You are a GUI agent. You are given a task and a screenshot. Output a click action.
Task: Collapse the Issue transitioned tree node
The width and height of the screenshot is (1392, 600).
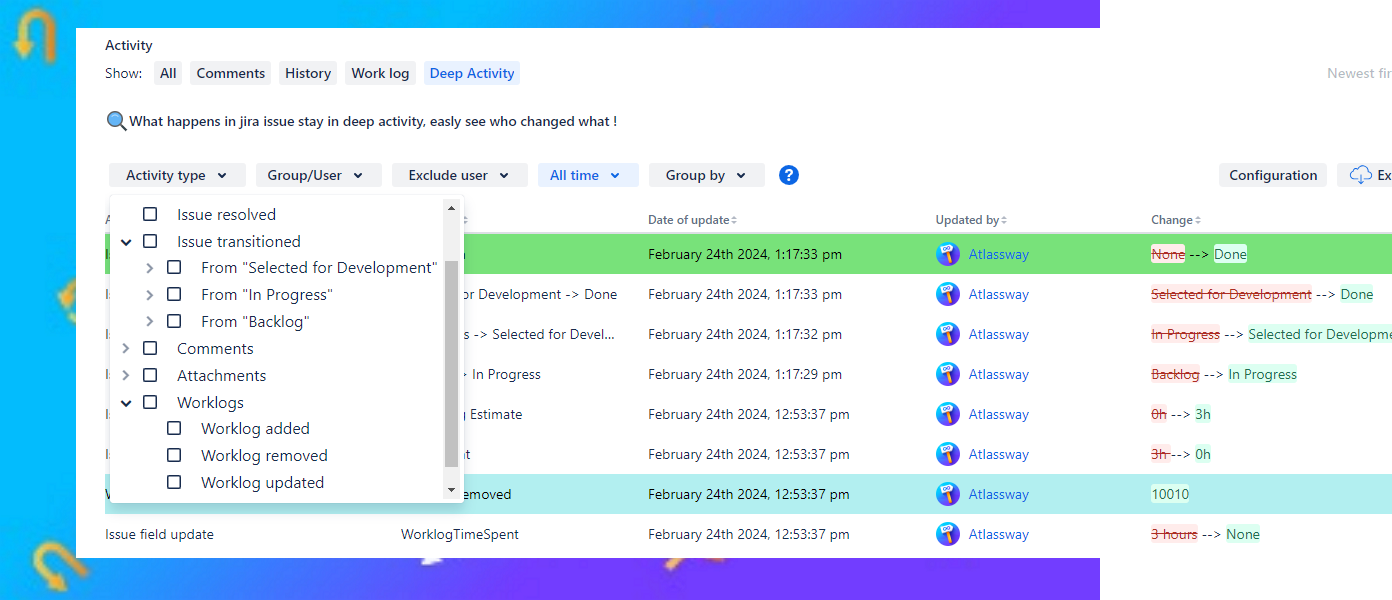click(x=126, y=242)
